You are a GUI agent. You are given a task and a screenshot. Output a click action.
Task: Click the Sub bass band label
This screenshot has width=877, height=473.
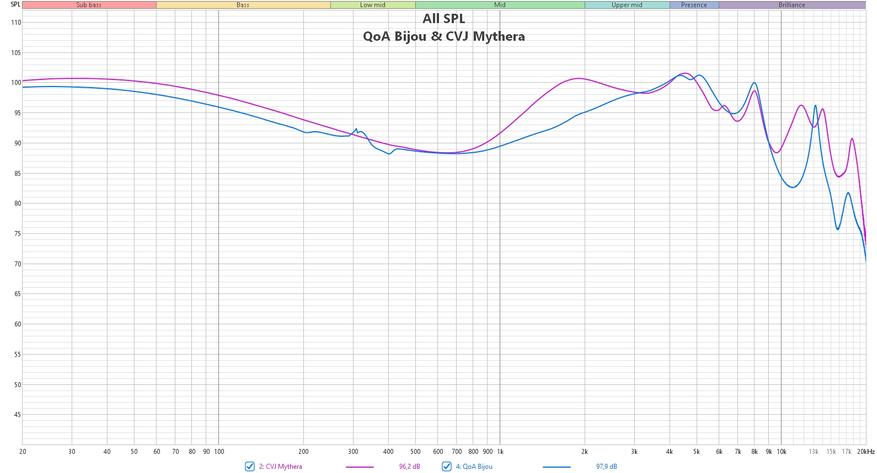[x=89, y=5]
